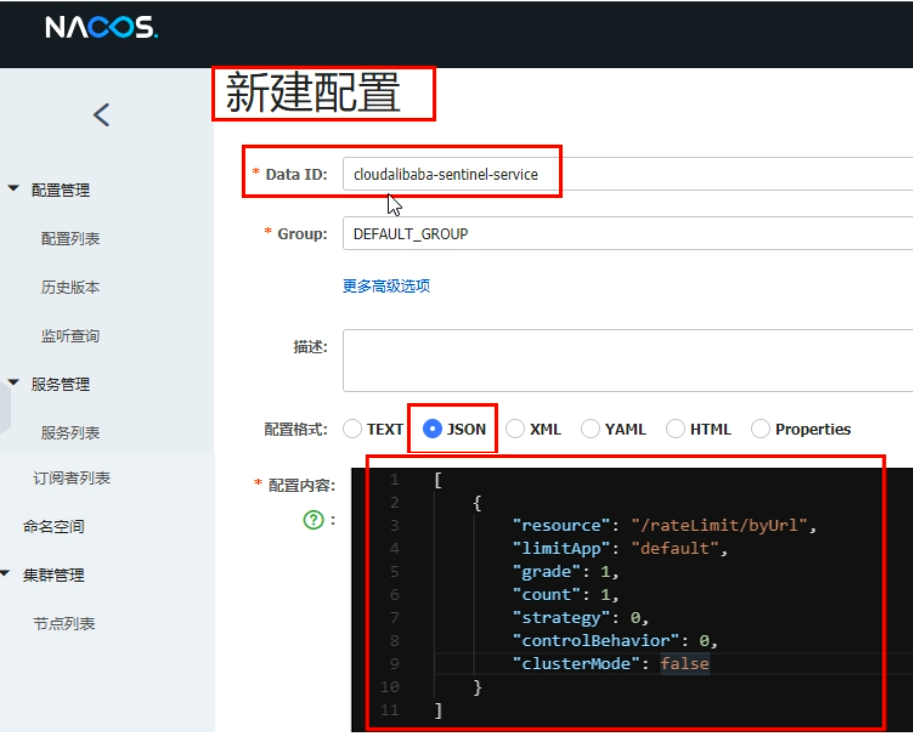Click the "controlBehavior" line in editor
This screenshot has width=913, height=733.
[615, 641]
